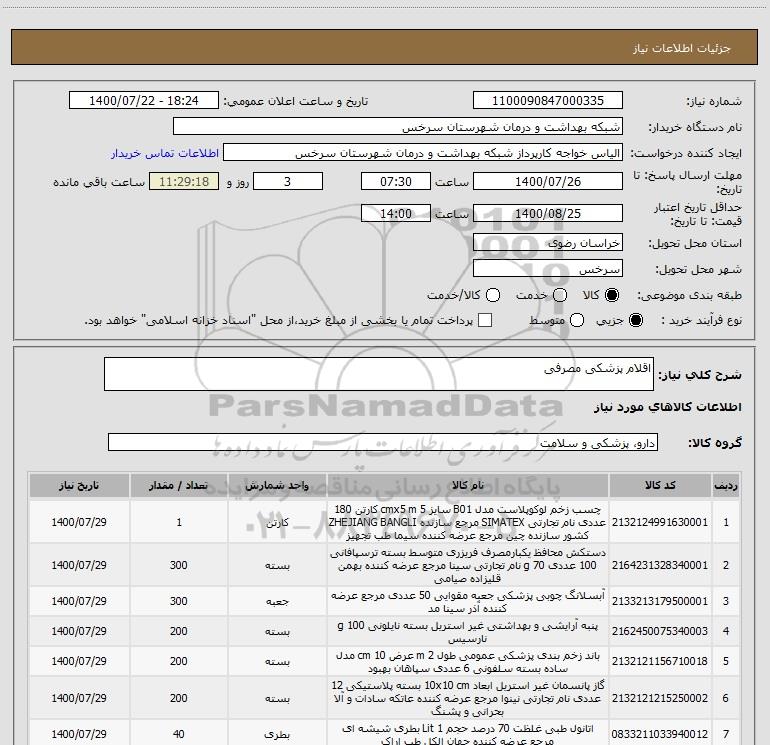The image size is (770, 745).
Task: Select product code 2132121156710018
Action: pyautogui.click(x=660, y=661)
